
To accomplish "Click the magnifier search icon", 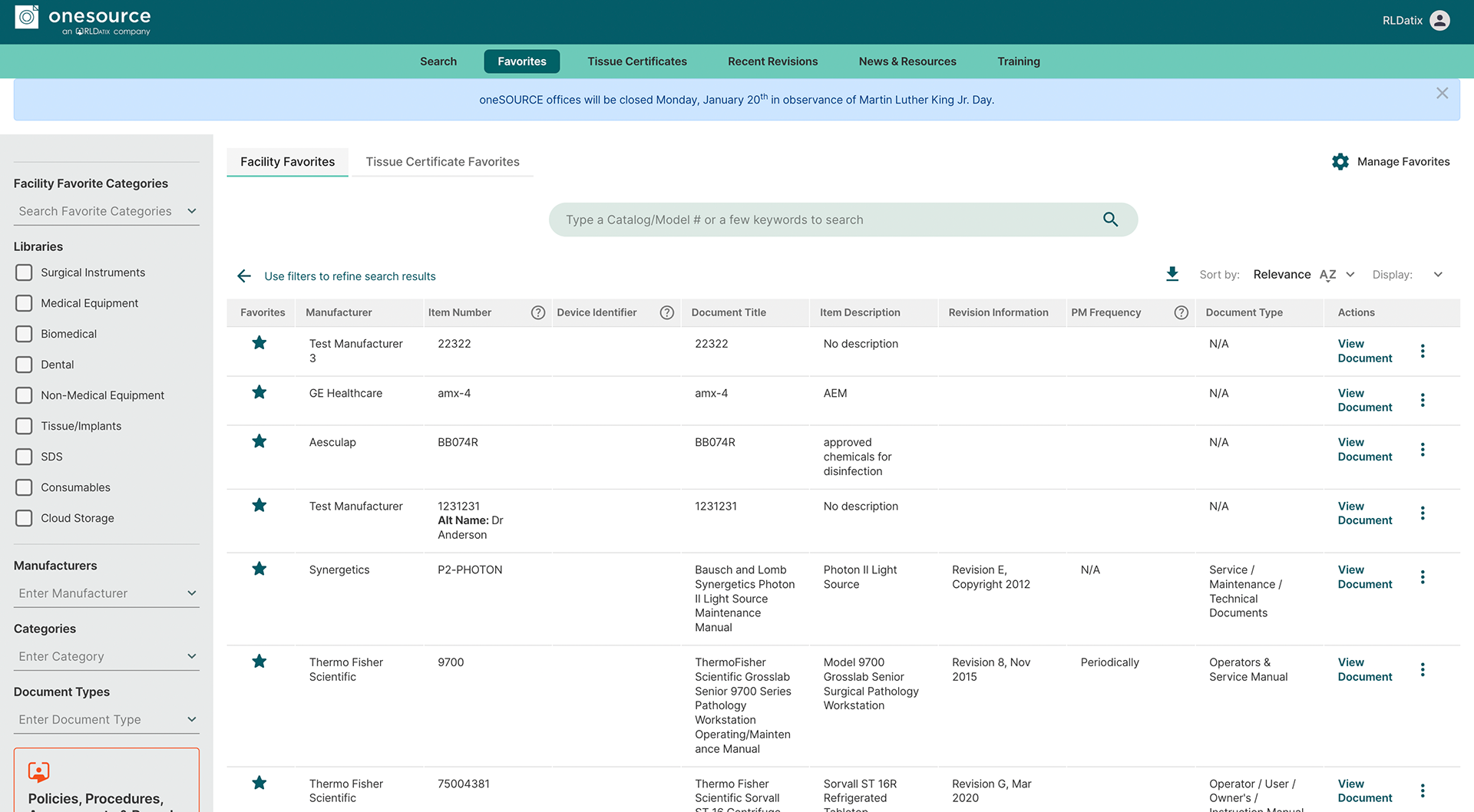I will tap(1110, 220).
